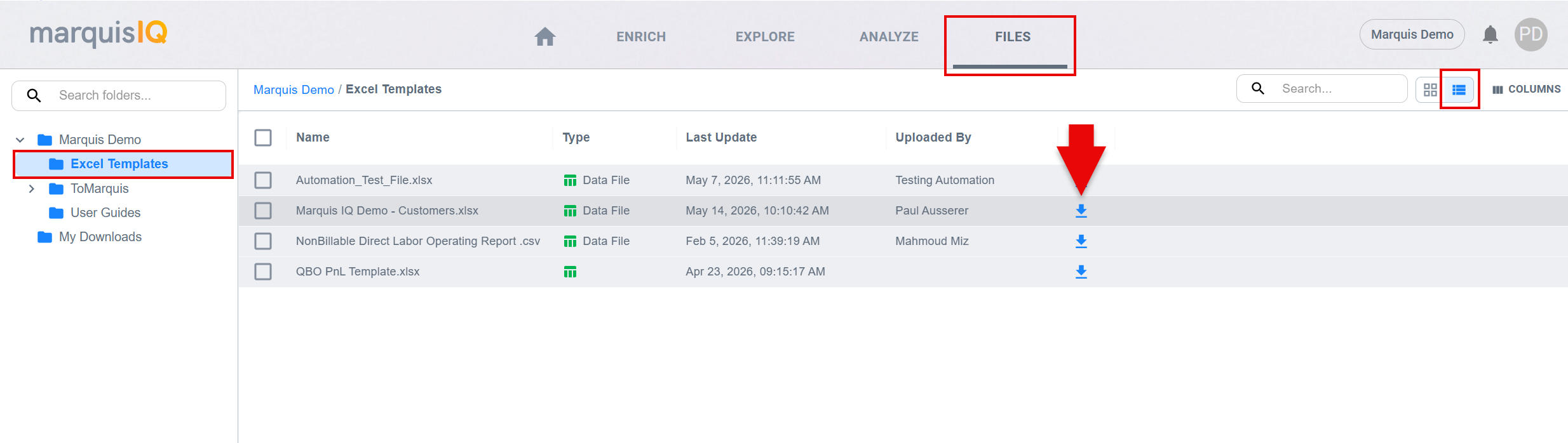Follow the Marquis Demo breadcrumb link

(x=294, y=89)
